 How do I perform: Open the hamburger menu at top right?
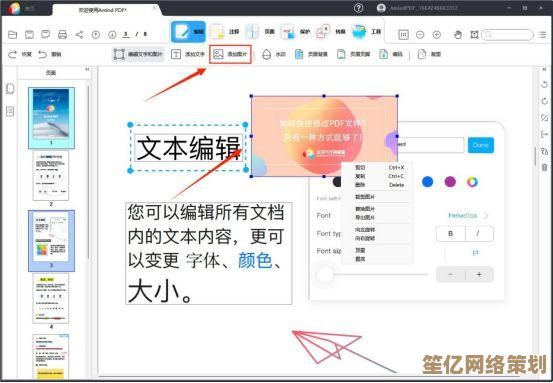coord(542,35)
